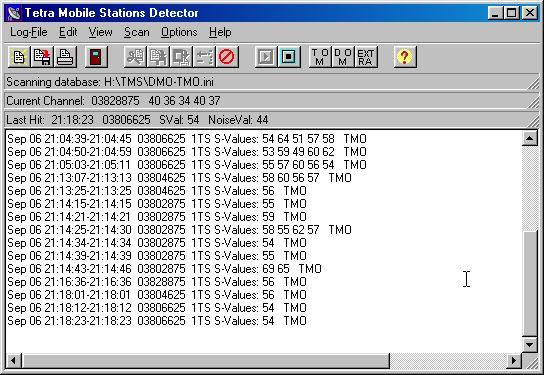Viewport: 544px width, 375px height.
Task: Click log row 21:13:25-21:13:25
Action: point(157,191)
